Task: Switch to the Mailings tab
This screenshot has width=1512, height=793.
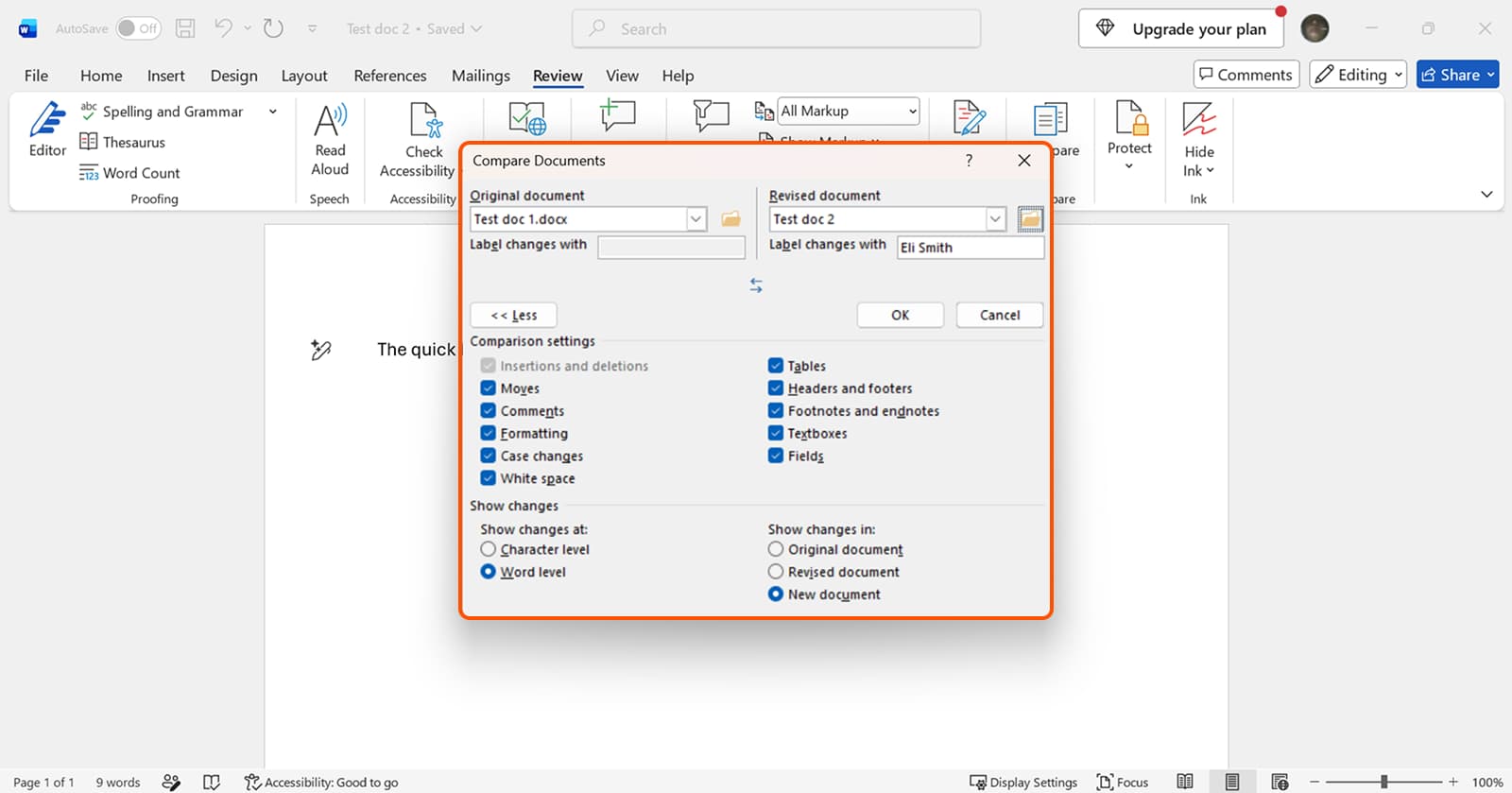Action: point(481,76)
